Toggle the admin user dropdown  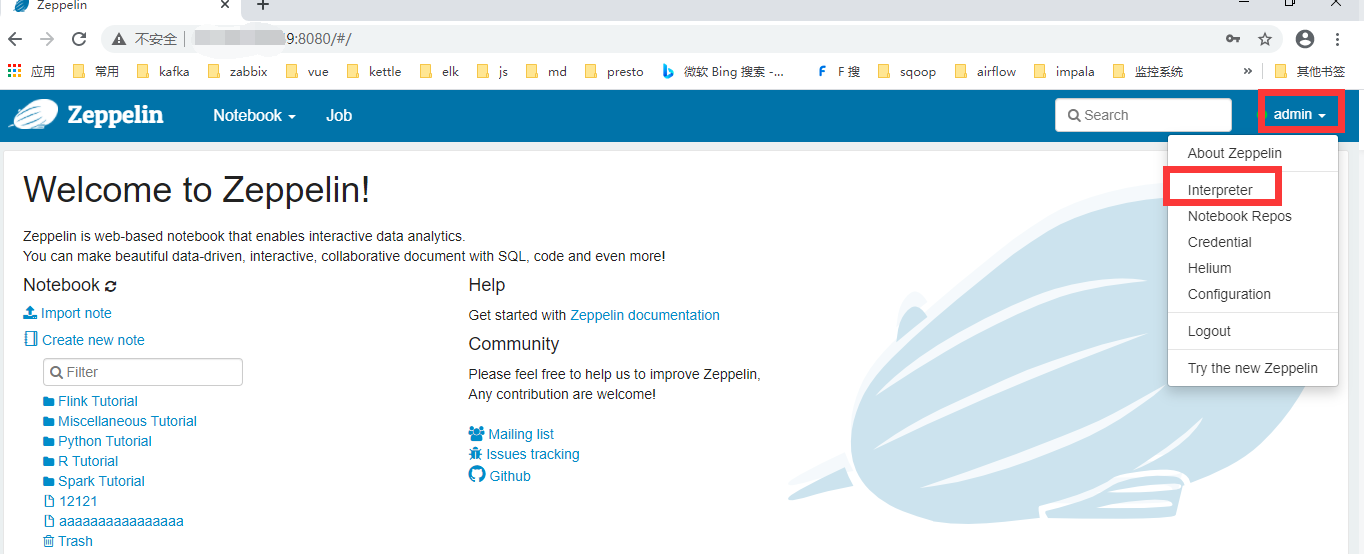click(1299, 114)
